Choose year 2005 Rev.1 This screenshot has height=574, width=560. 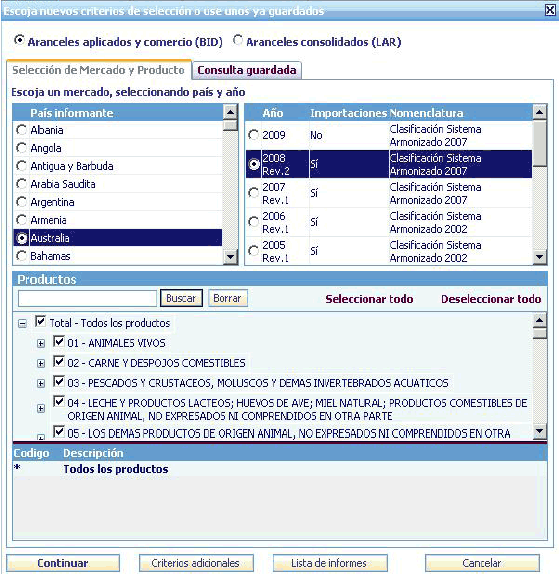(253, 251)
